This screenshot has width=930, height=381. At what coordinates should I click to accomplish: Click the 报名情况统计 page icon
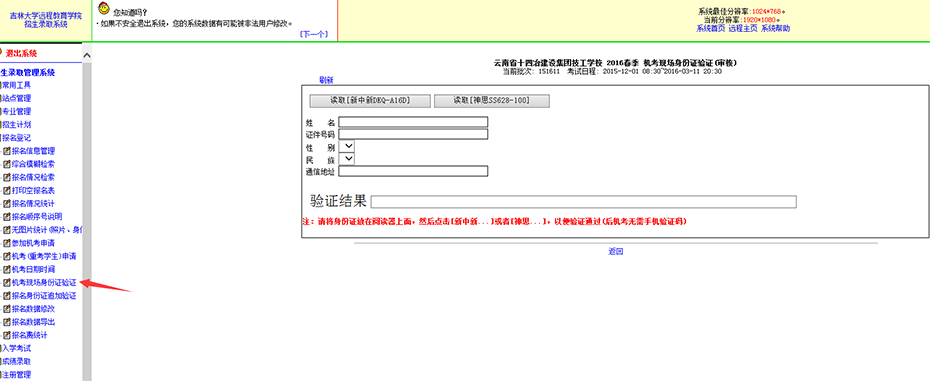click(7, 204)
